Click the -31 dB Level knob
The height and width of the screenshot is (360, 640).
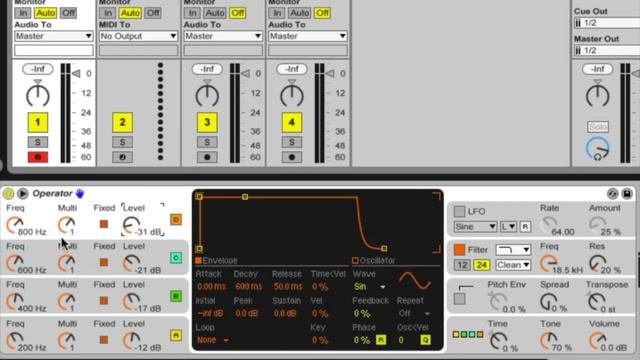(x=131, y=226)
